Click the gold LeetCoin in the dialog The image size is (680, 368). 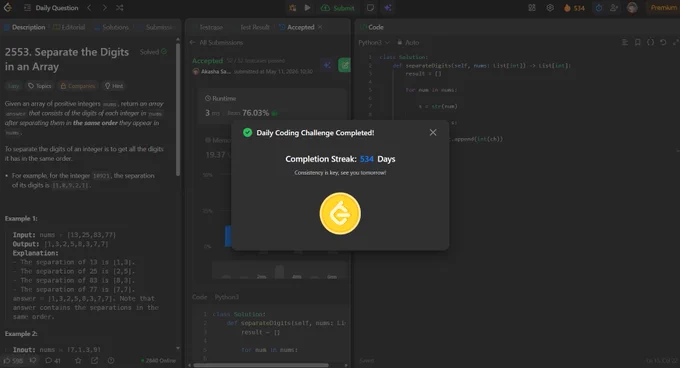[340, 213]
